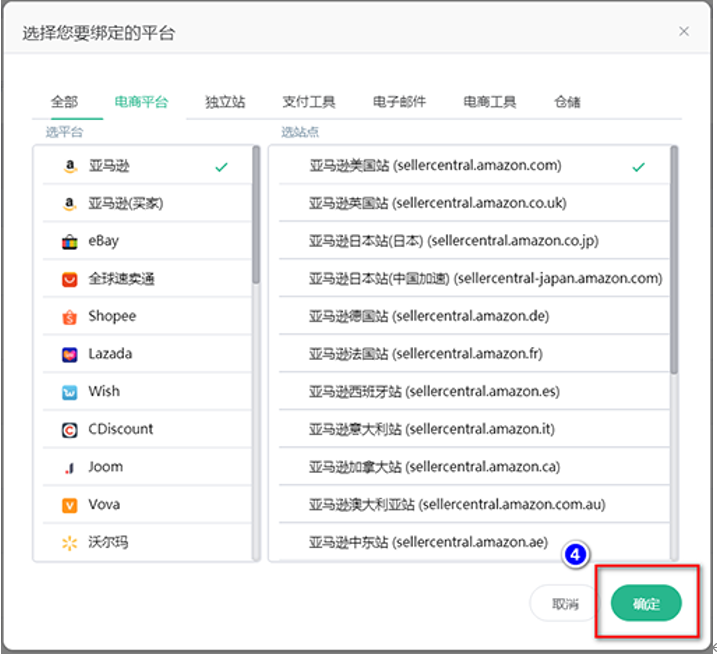Screen dimensions: 717x655
Task: Confirm selection with the green 确定 button
Action: coord(646,603)
